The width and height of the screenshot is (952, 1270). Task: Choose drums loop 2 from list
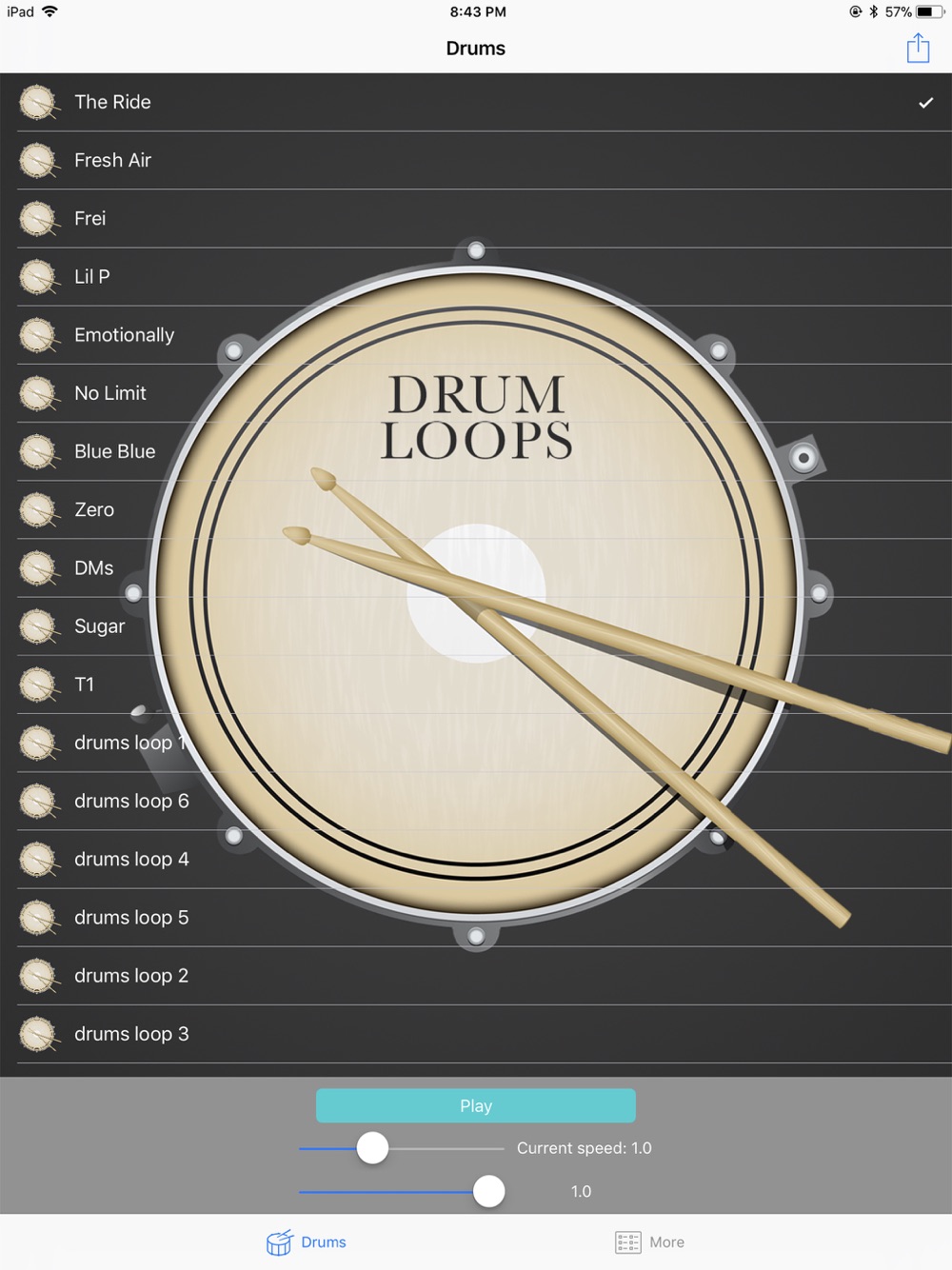(476, 976)
